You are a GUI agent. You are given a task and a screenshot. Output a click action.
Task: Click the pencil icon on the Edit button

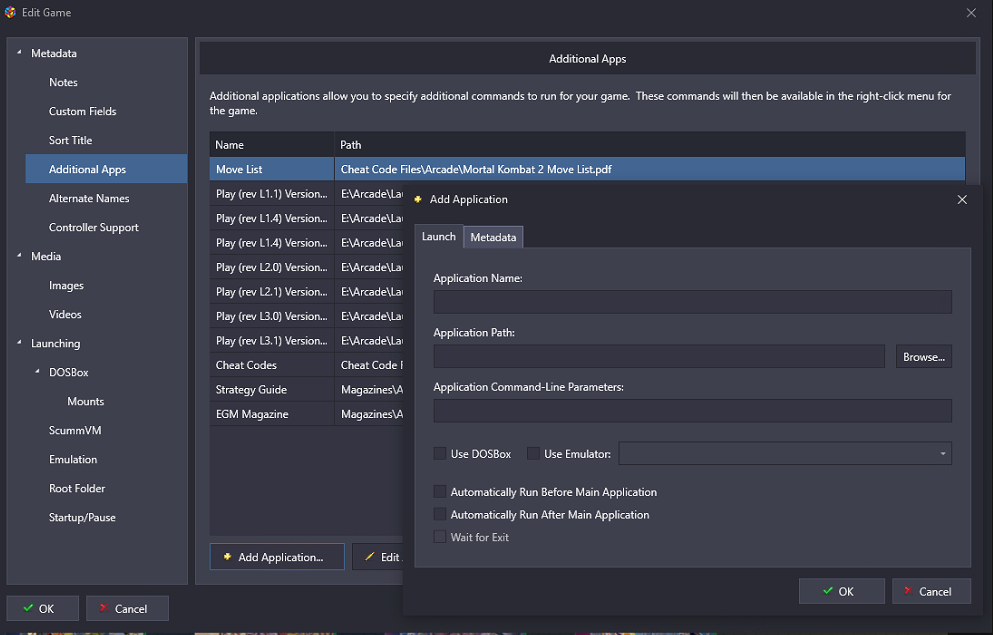pyautogui.click(x=369, y=557)
